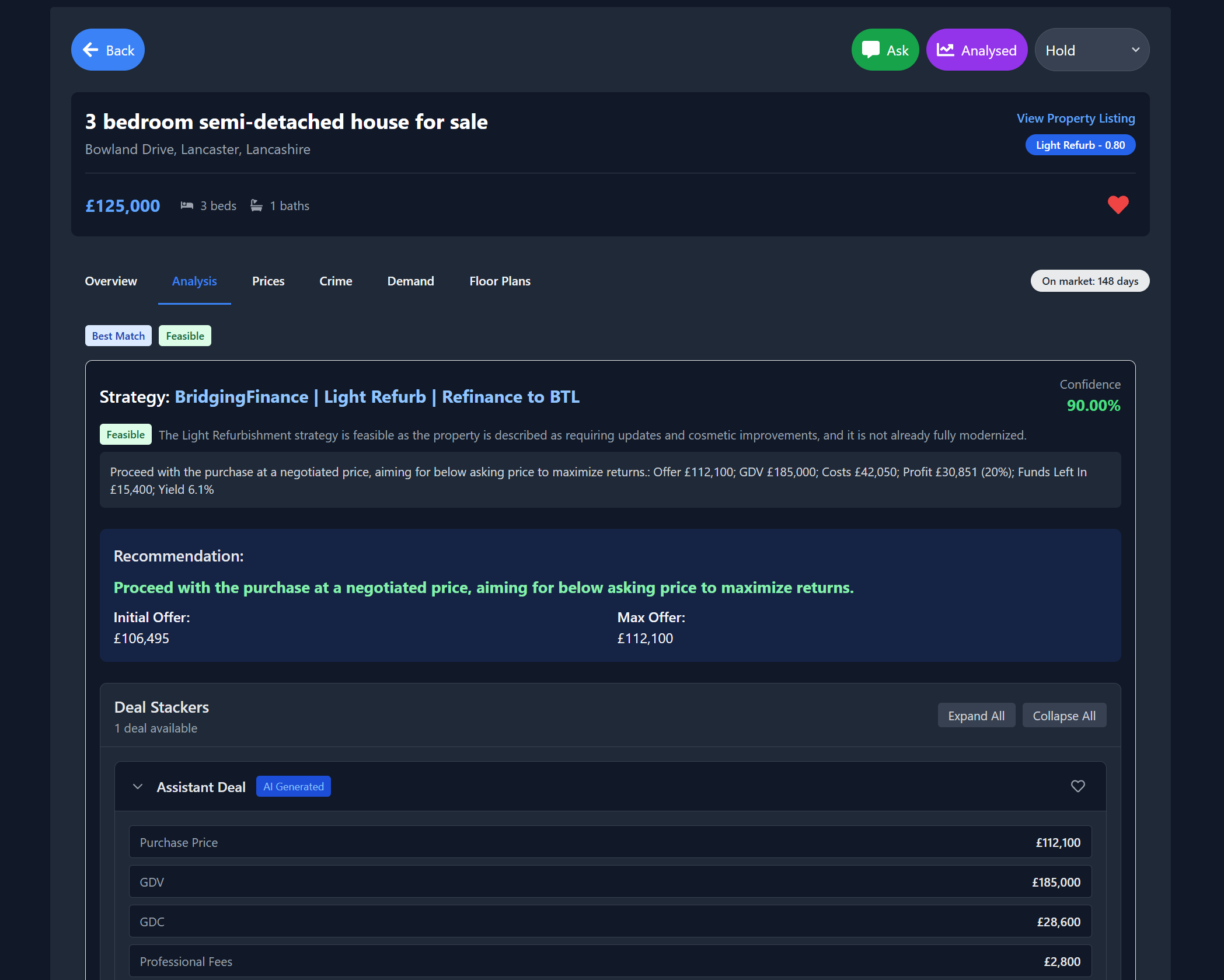Go to the Floor Plans tab
Screen dimensions: 1224x980
point(500,281)
